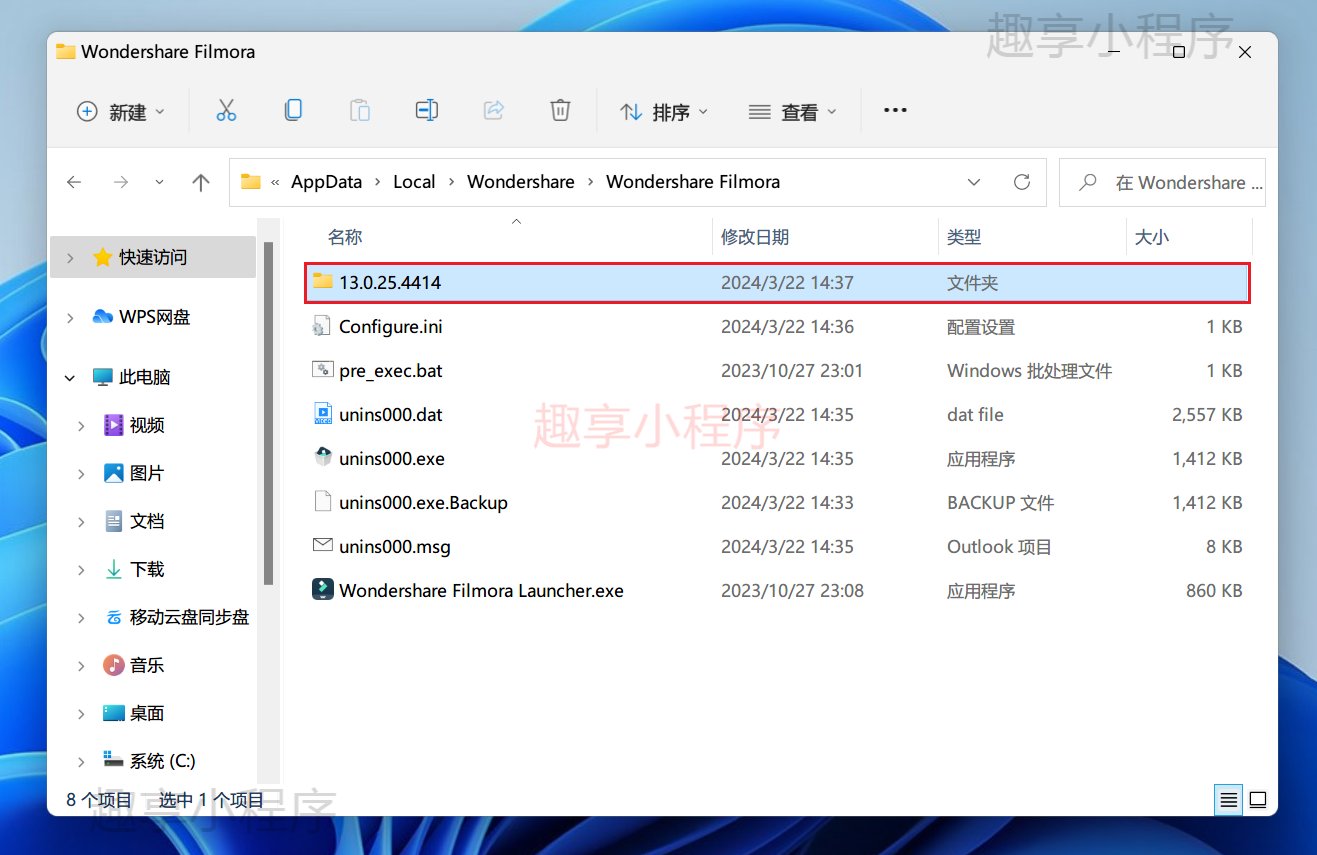Click Local in the address path
The image size is (1317, 855).
point(414,182)
